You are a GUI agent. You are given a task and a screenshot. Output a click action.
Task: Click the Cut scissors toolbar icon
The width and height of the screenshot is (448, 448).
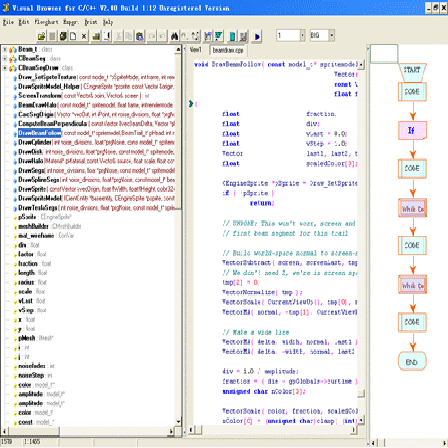click(118, 36)
